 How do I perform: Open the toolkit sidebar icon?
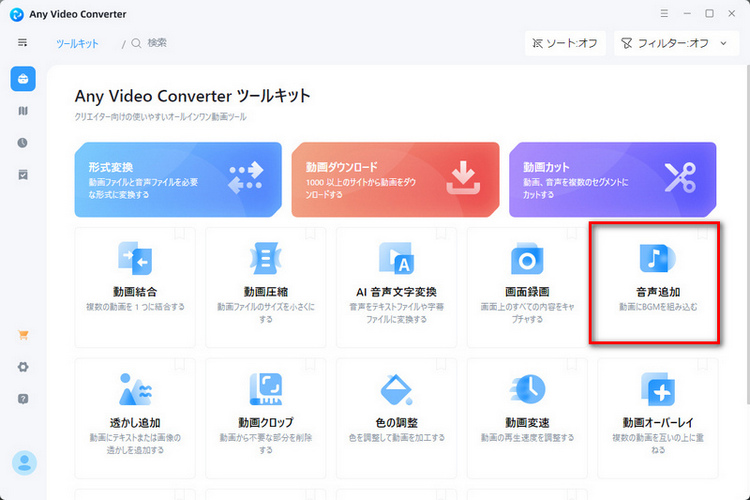(x=23, y=79)
